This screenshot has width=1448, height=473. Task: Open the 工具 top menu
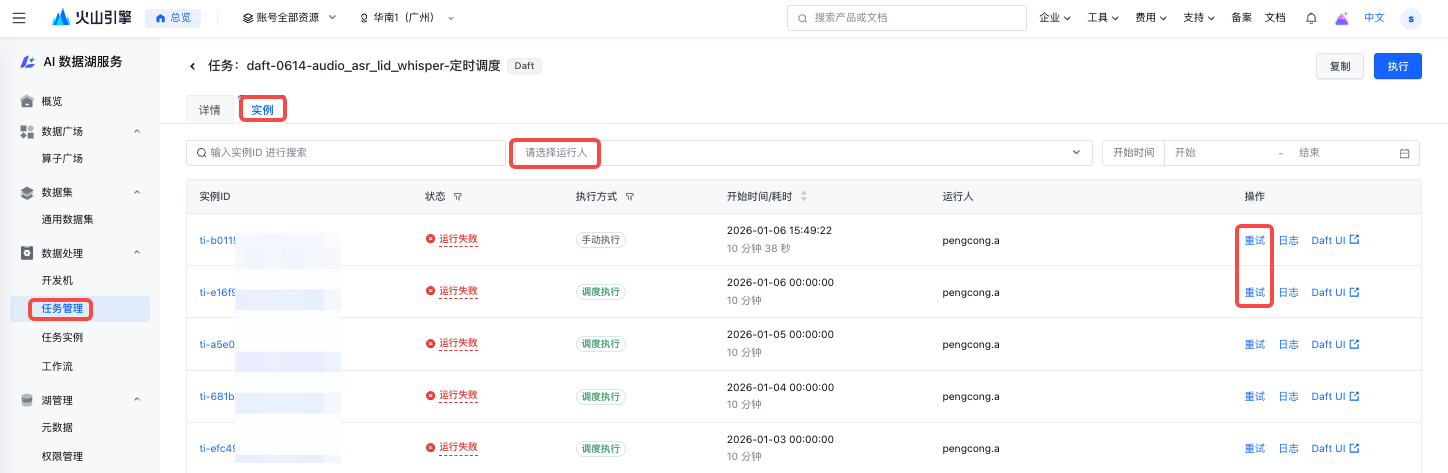(x=1103, y=18)
